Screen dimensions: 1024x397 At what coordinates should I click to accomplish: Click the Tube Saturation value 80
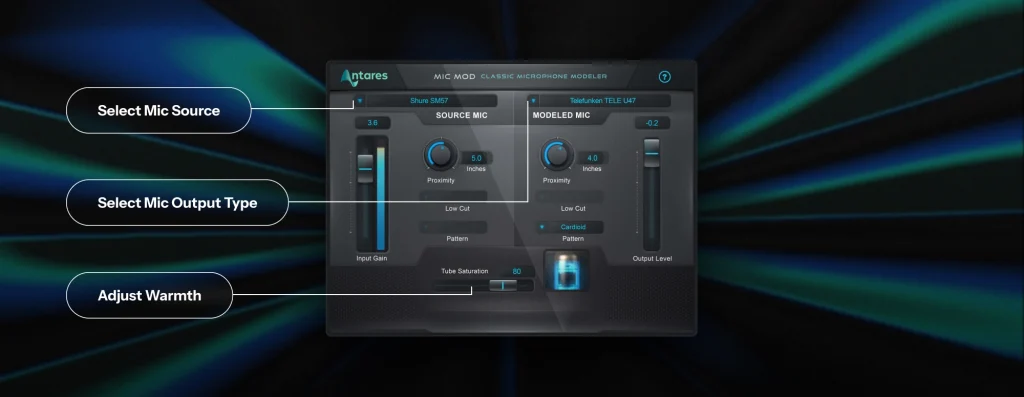(x=517, y=272)
